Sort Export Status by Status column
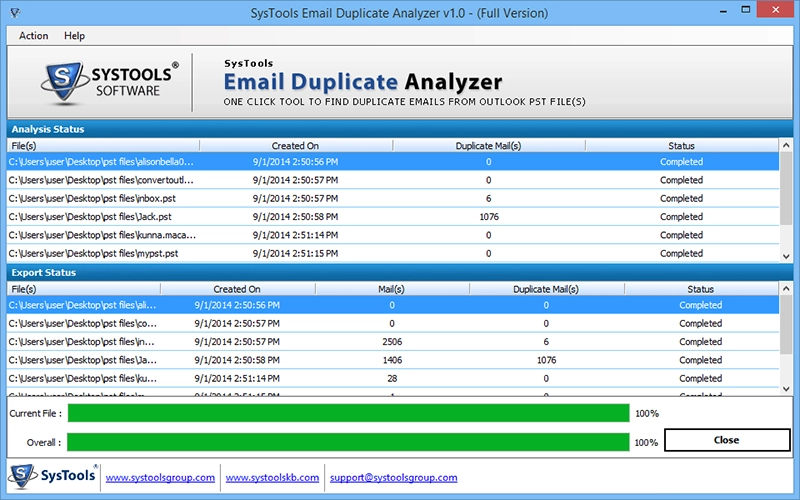 coord(701,289)
